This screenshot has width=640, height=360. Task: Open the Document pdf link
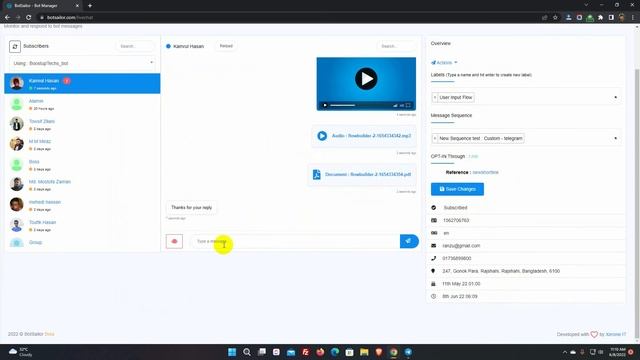coord(368,174)
